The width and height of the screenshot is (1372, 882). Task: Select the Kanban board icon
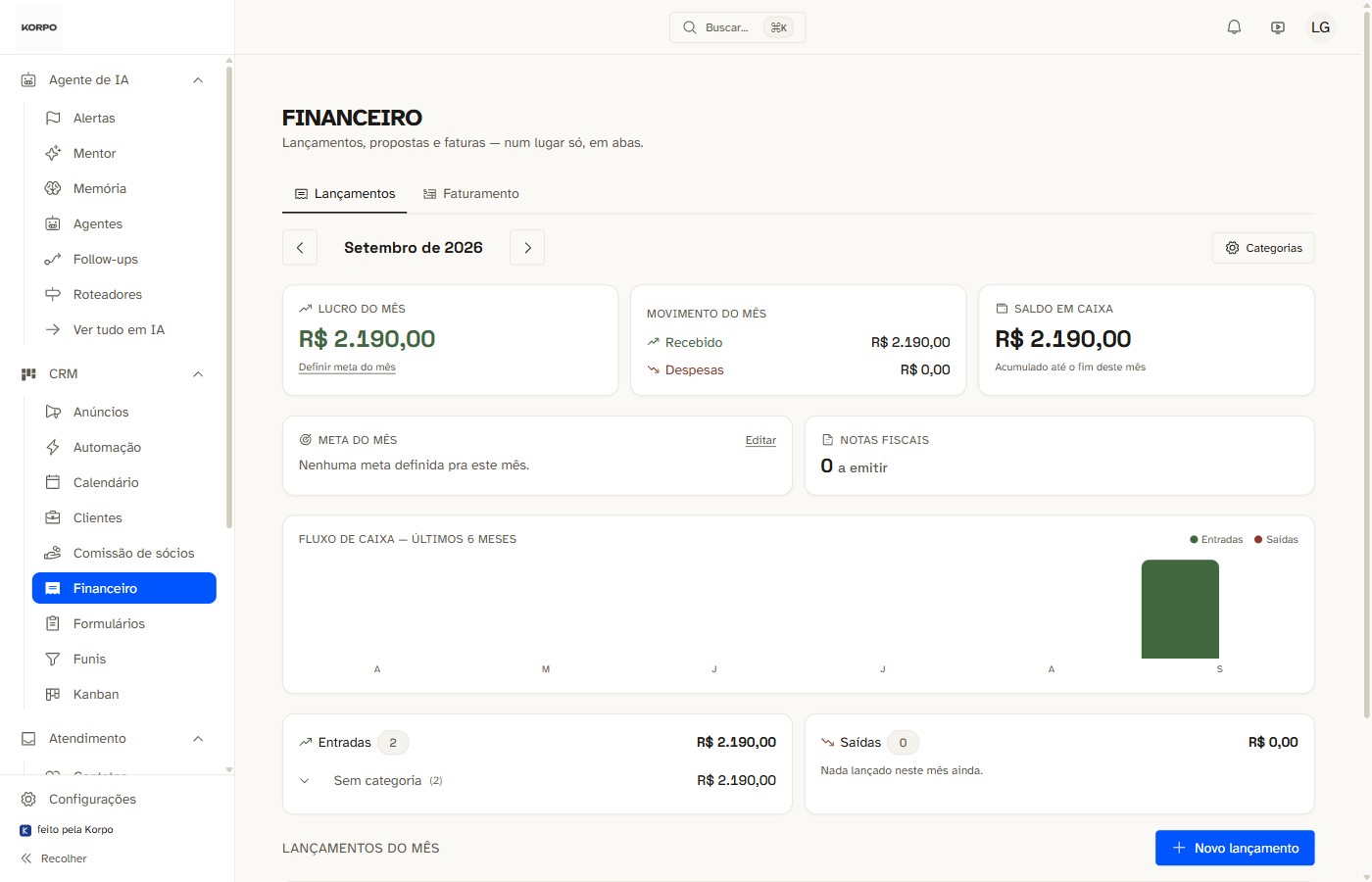[53, 694]
